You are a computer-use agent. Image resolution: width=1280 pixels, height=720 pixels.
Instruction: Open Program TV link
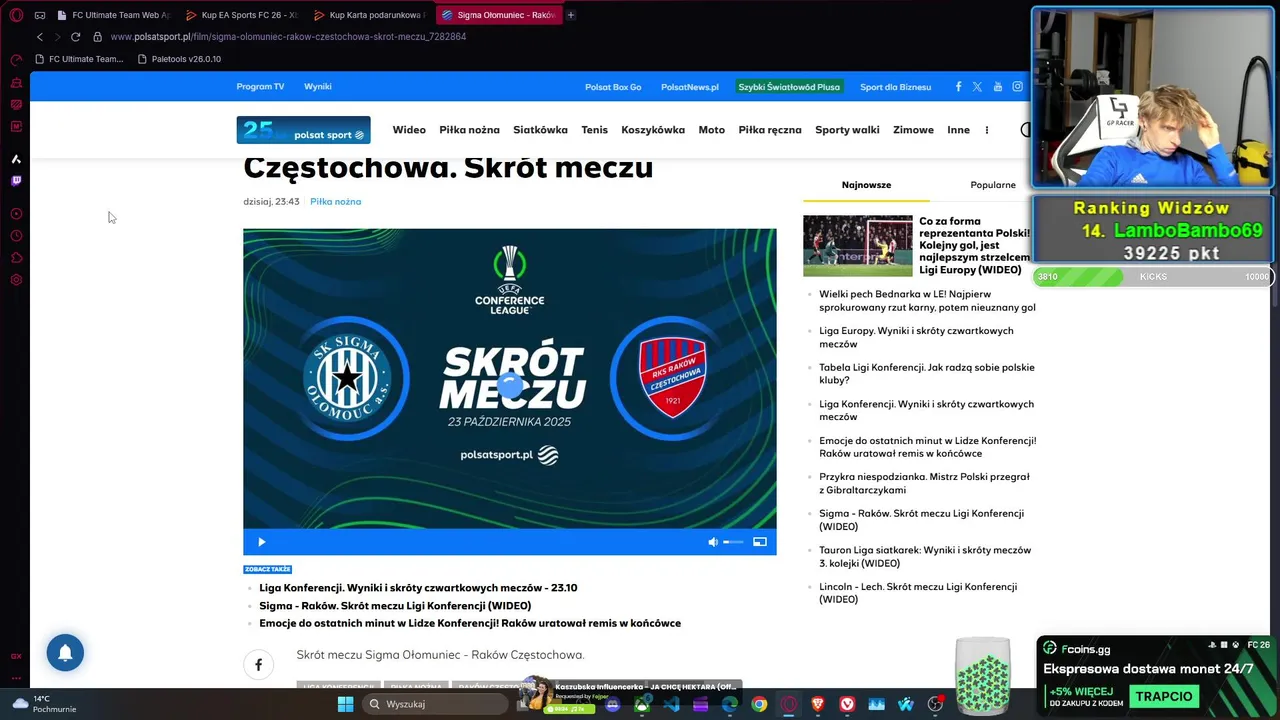[x=260, y=87]
